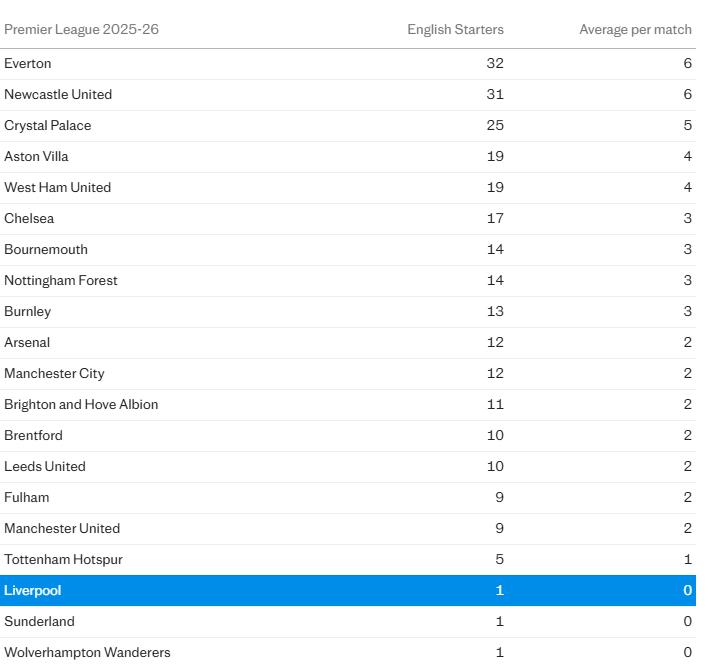708x672 pixels.
Task: Select the Crystal Palace row label
Action: [48, 125]
